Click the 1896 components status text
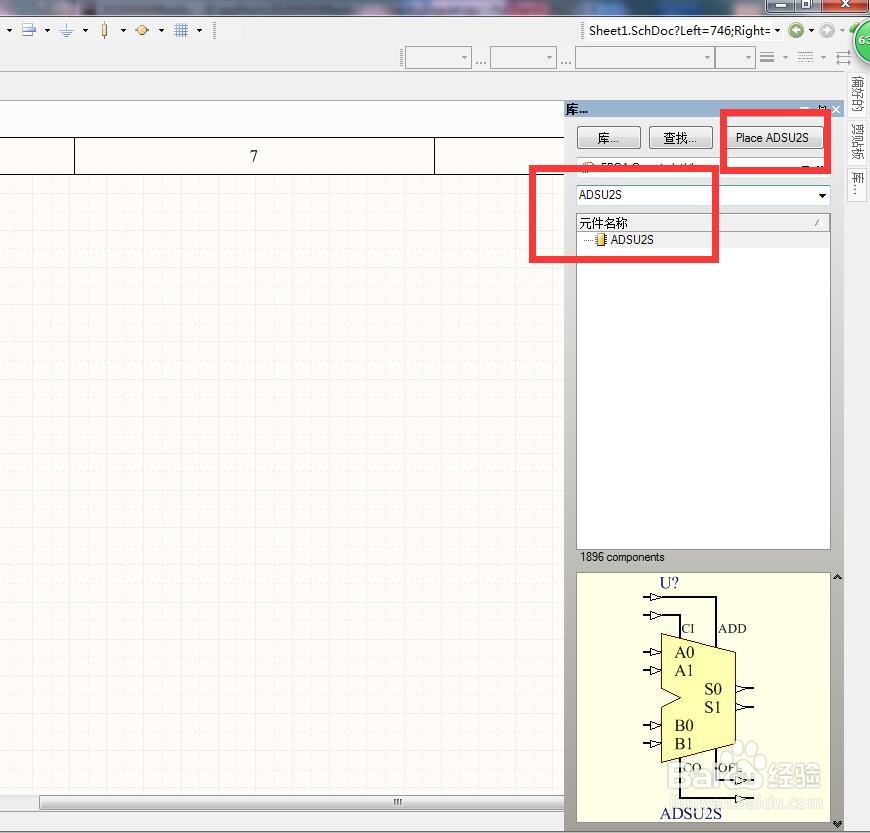This screenshot has height=833, width=870. 621,557
